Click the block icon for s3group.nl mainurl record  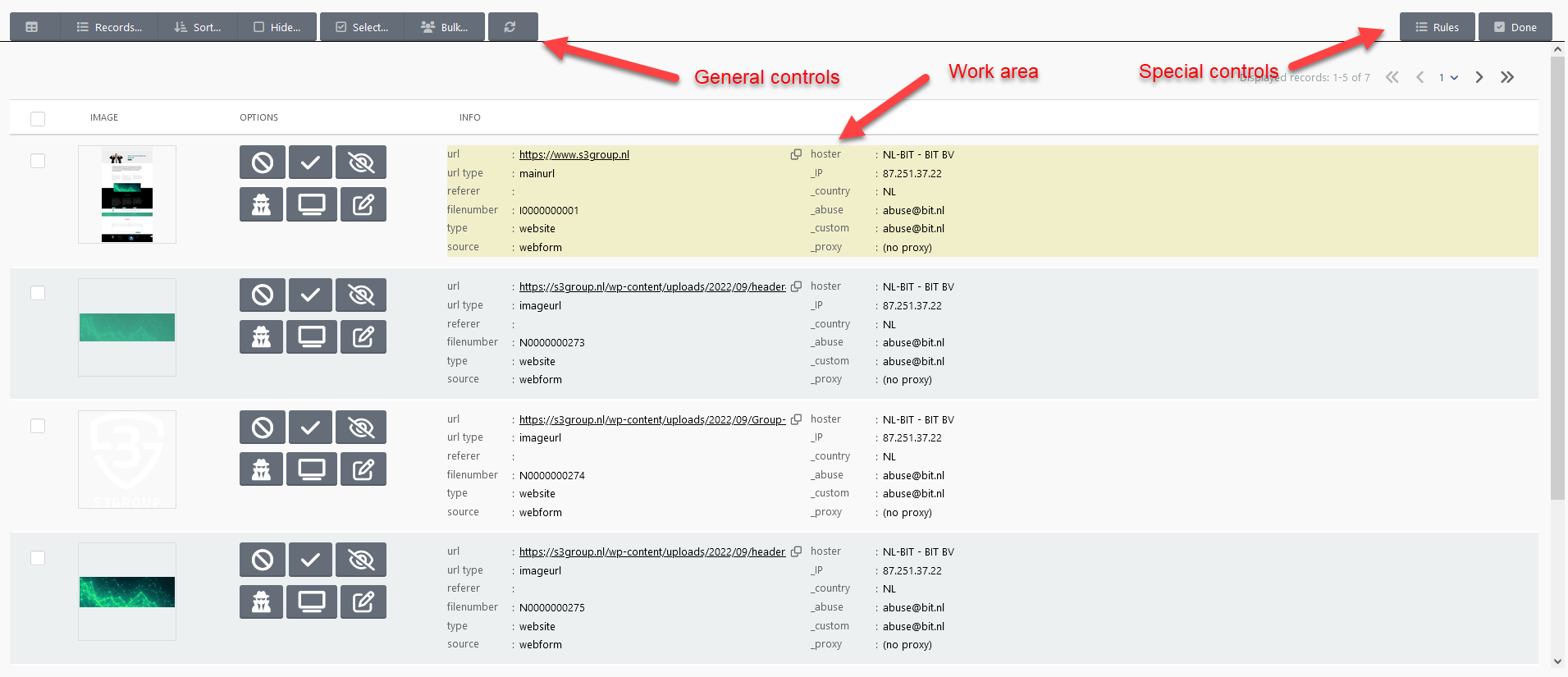point(262,162)
